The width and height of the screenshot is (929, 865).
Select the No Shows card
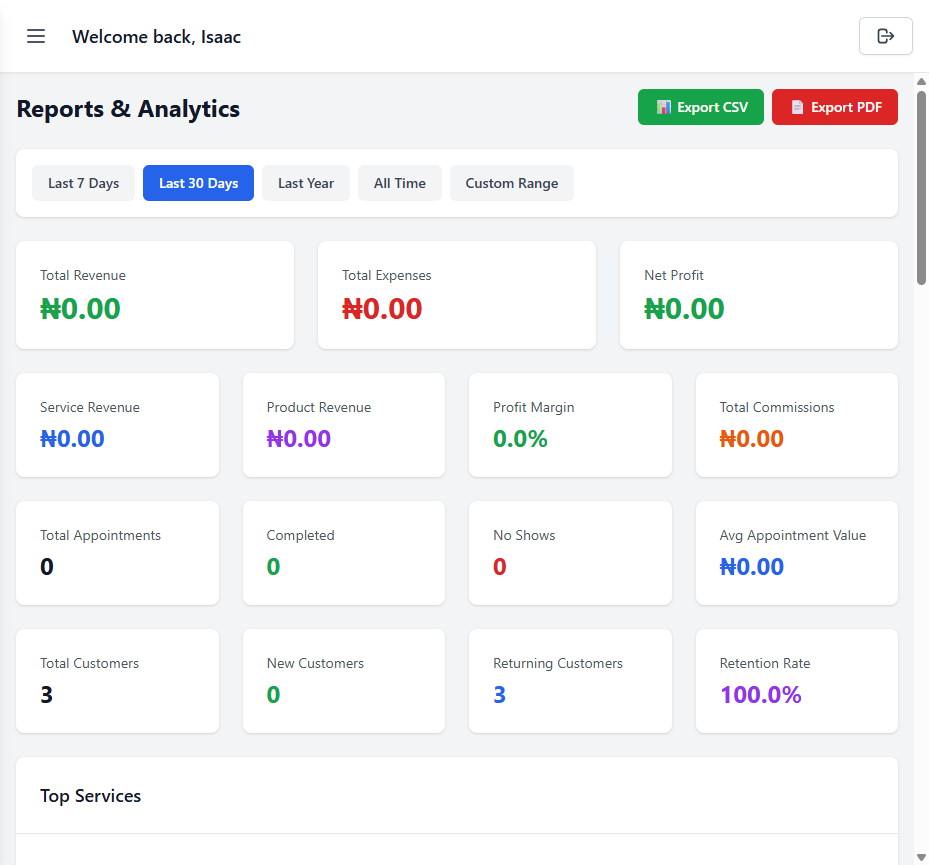(x=570, y=553)
